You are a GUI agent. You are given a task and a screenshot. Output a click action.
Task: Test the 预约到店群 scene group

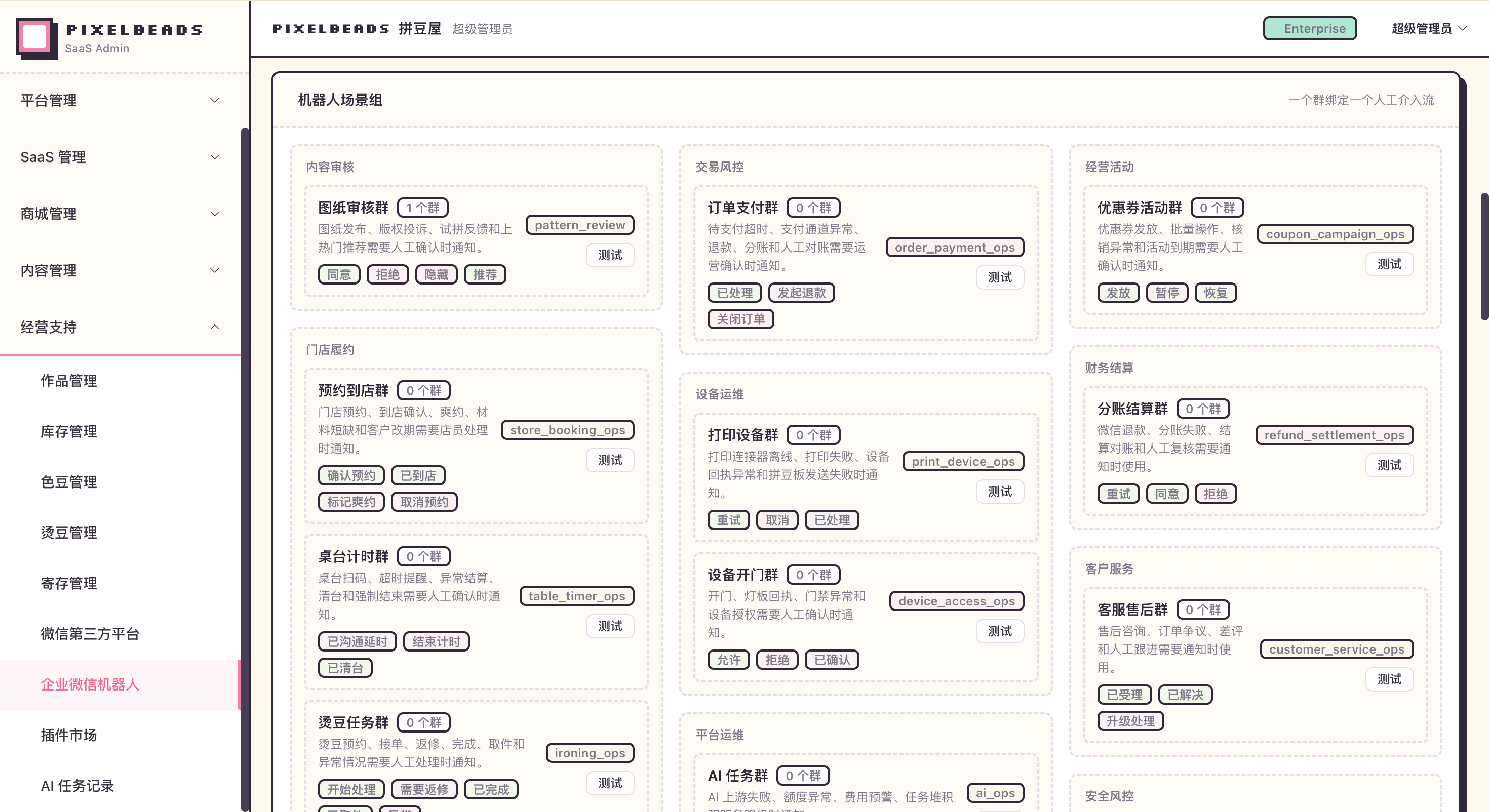pos(610,460)
